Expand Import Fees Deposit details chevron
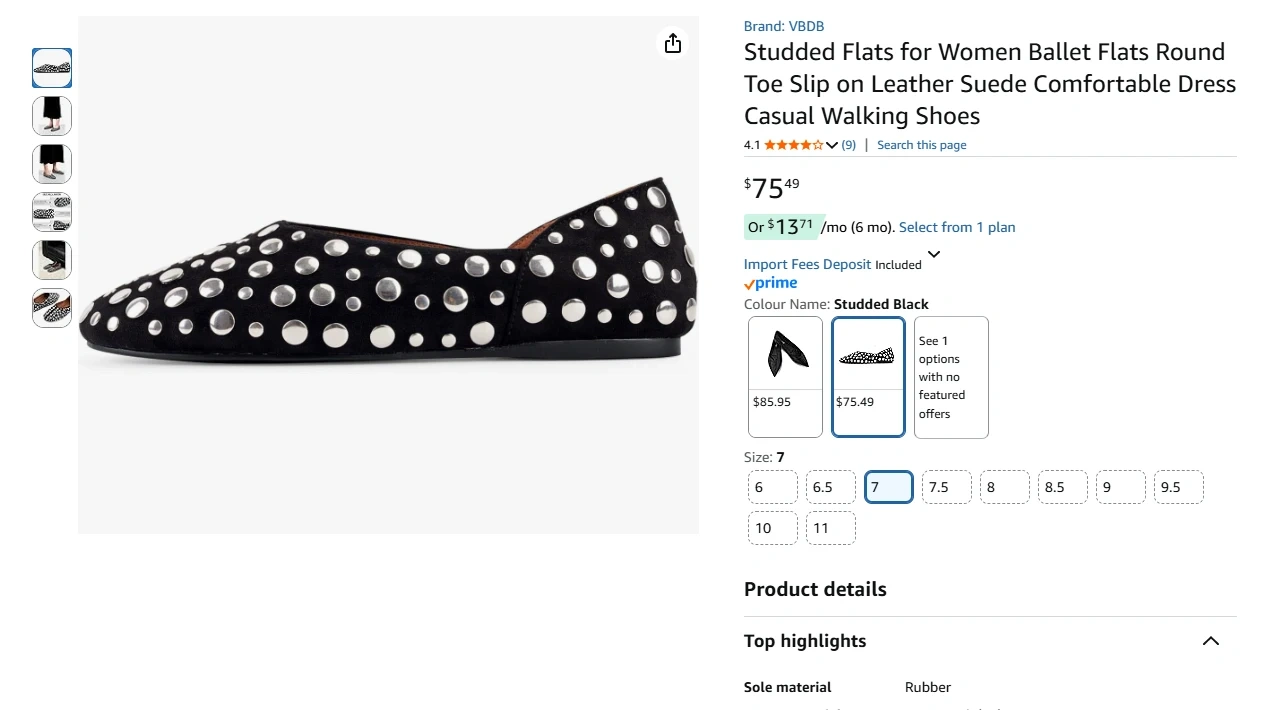This screenshot has width=1270, height=710. click(934, 255)
